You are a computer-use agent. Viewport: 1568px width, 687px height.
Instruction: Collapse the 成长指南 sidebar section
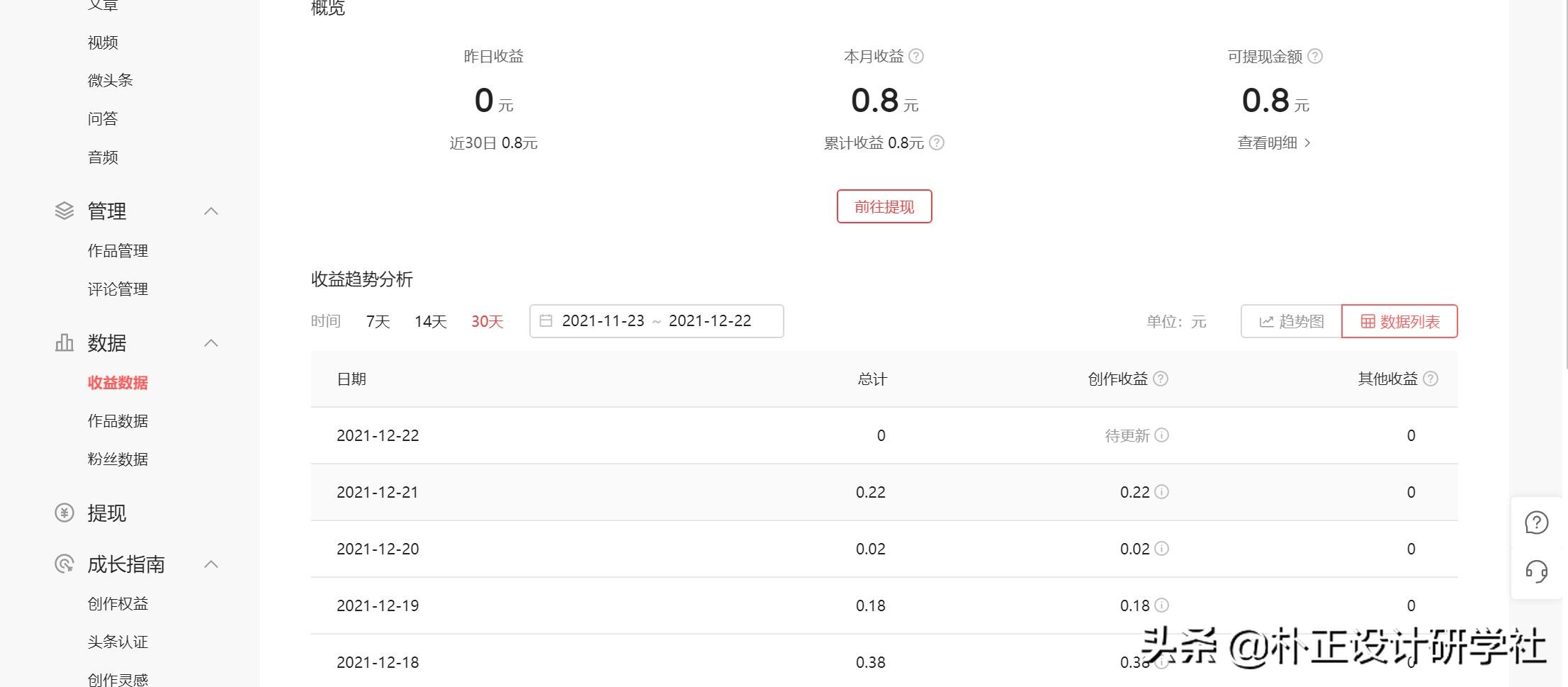[x=210, y=564]
